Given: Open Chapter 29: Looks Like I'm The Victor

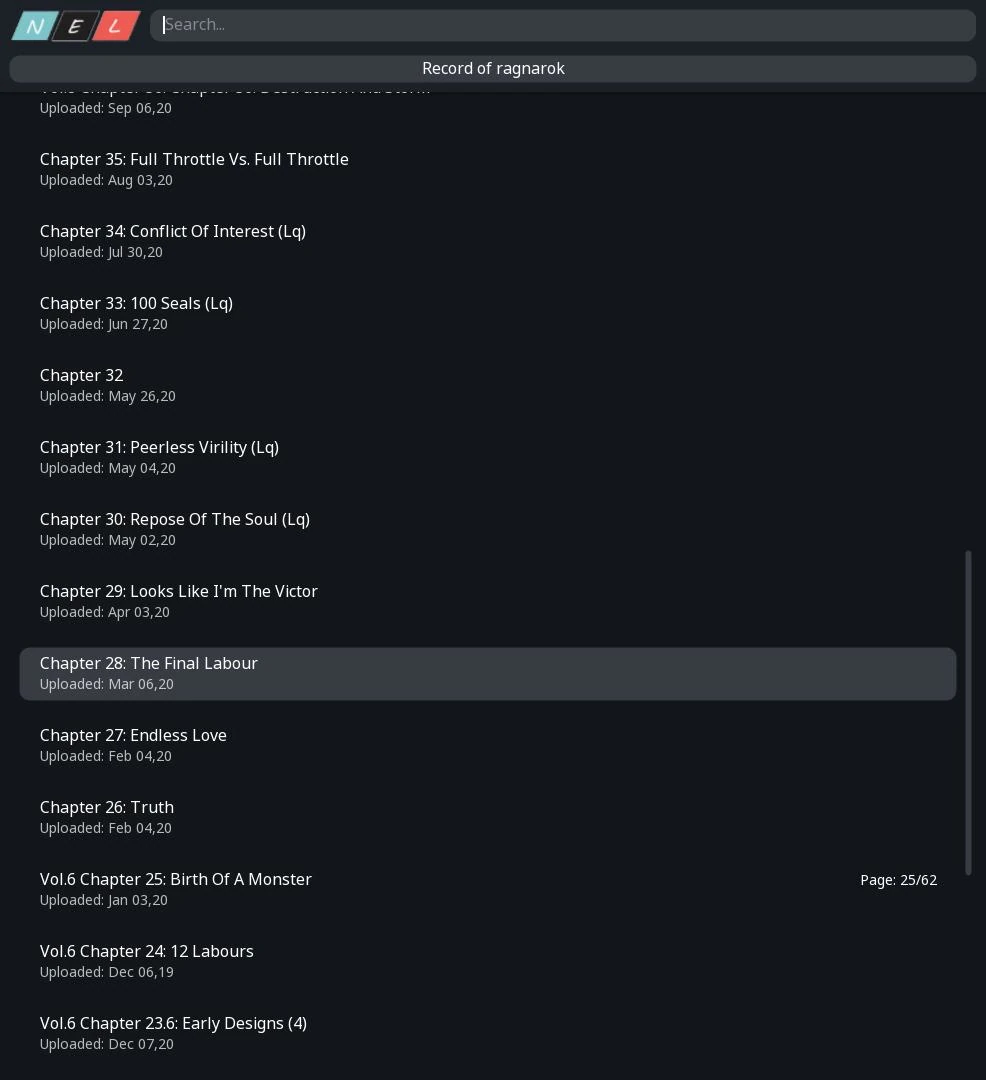Looking at the screenshot, I should coord(179,592).
